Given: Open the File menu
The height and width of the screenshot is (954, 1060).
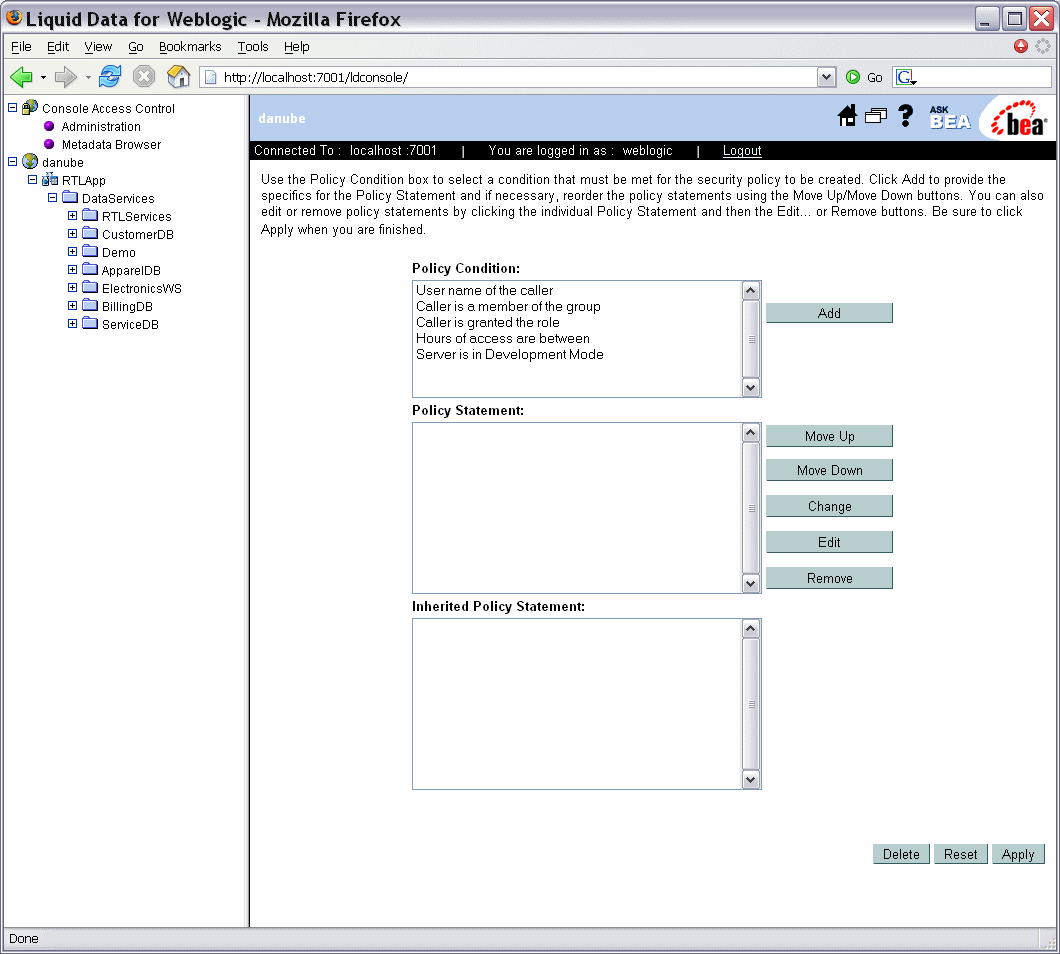Looking at the screenshot, I should [21, 47].
